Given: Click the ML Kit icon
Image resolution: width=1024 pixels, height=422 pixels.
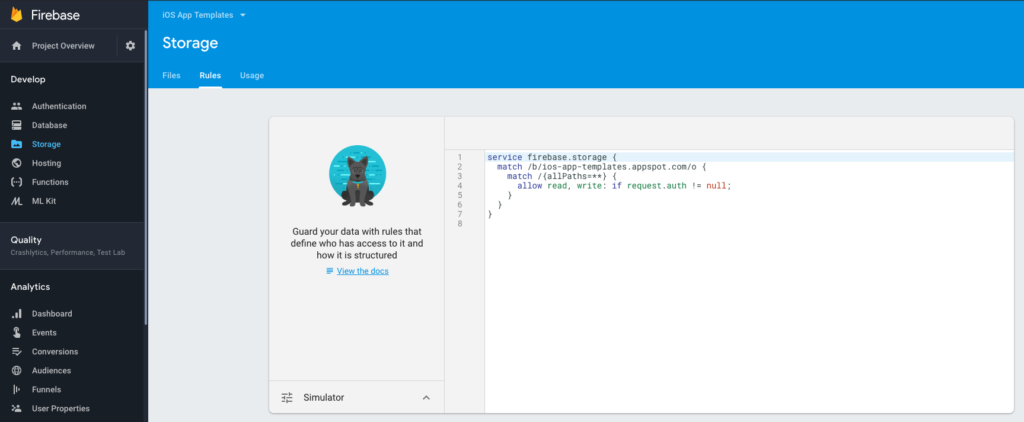Looking at the screenshot, I should coord(16,201).
